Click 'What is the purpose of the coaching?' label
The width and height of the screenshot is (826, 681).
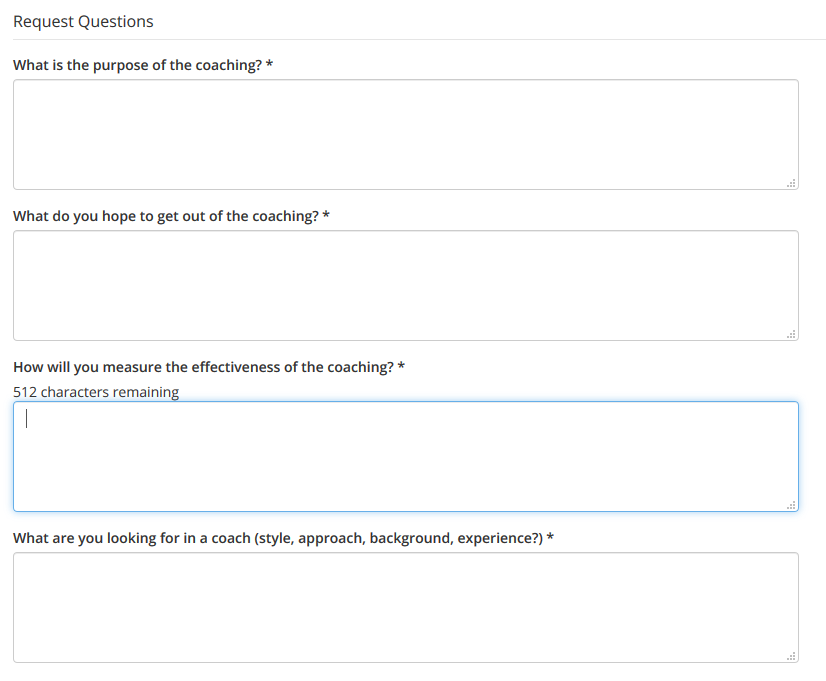136,65
